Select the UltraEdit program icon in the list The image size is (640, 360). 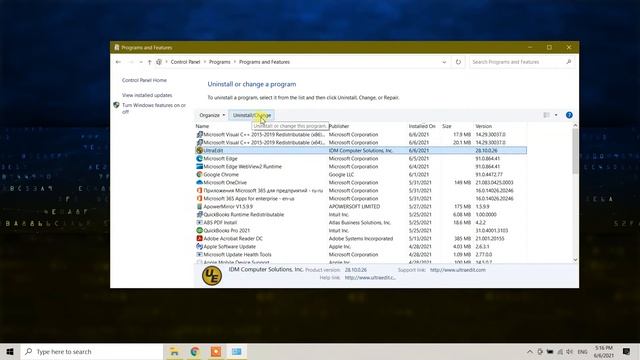click(x=199, y=151)
